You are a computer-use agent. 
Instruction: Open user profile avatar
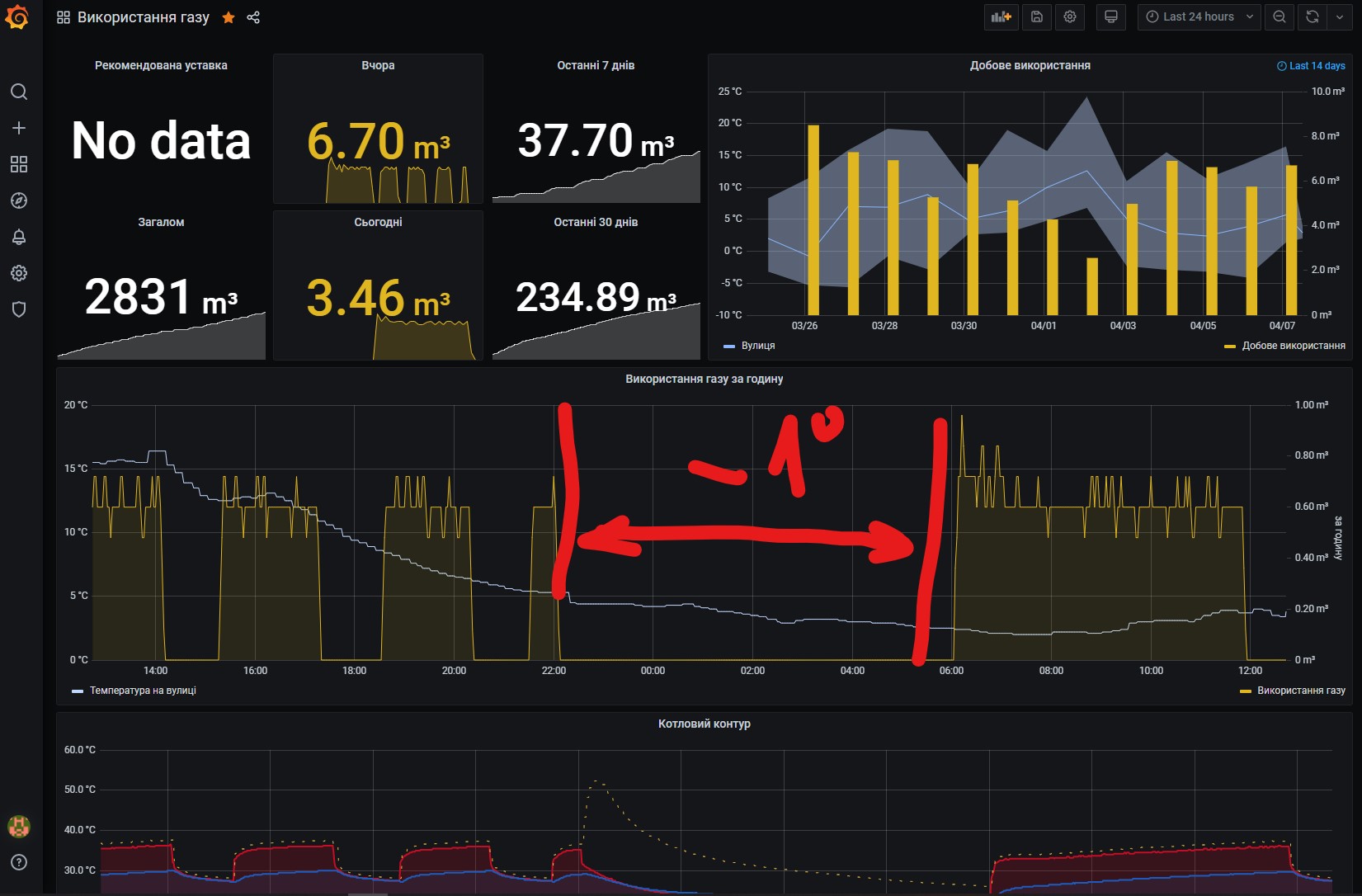pyautogui.click(x=19, y=826)
